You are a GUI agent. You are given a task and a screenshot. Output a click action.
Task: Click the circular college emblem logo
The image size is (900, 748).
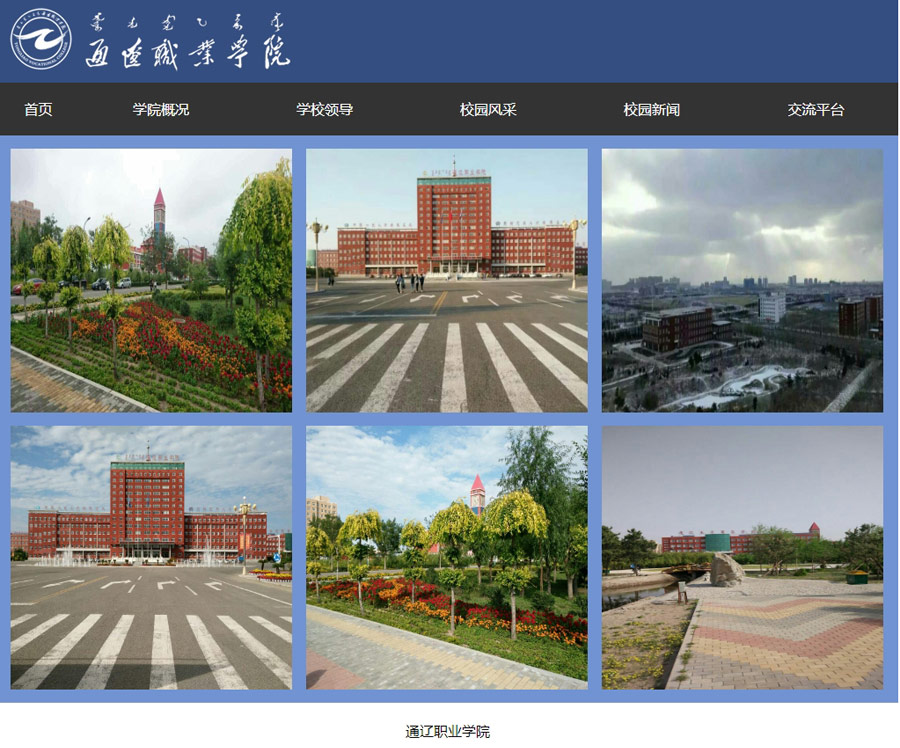[41, 40]
